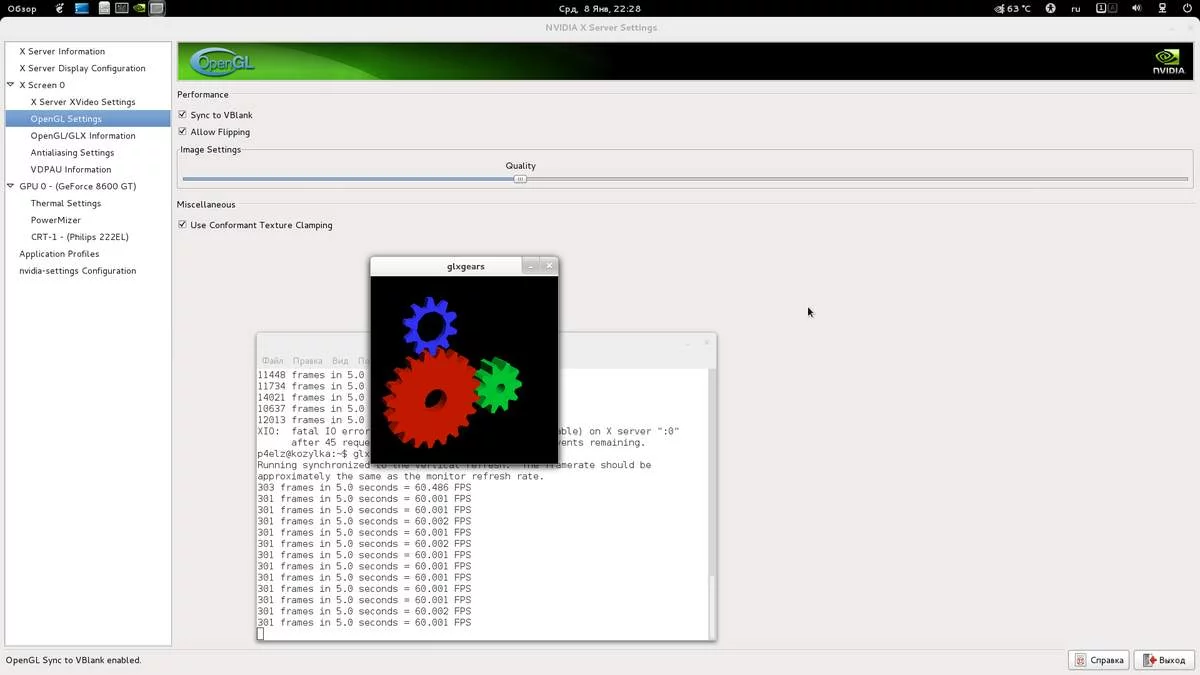Open the Вид menu in the terminal
Screen dimensions: 1200x675
340,361
